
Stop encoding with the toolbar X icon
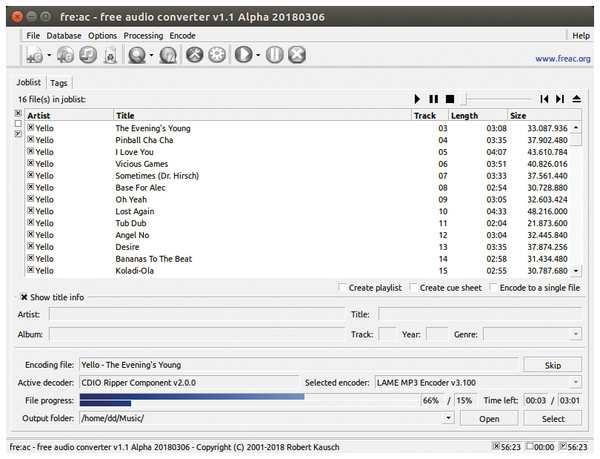(x=297, y=55)
